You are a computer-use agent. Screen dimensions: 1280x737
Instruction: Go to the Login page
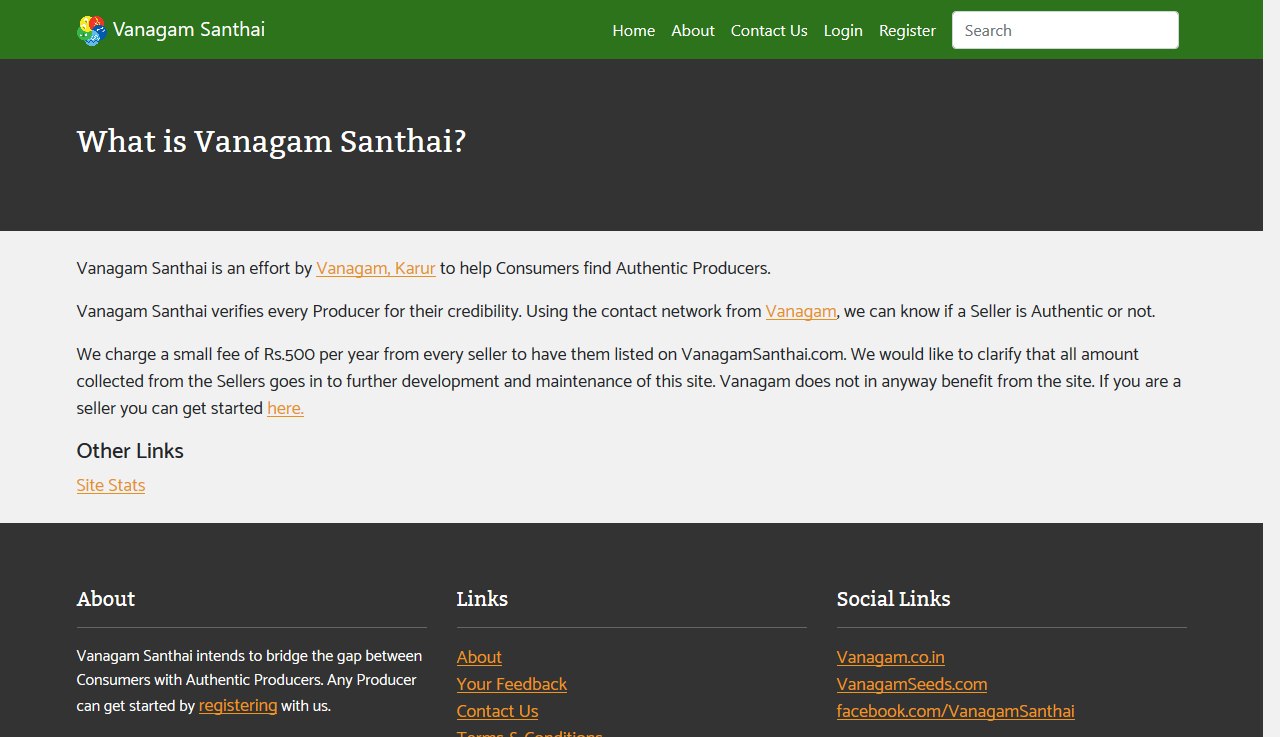click(x=842, y=30)
